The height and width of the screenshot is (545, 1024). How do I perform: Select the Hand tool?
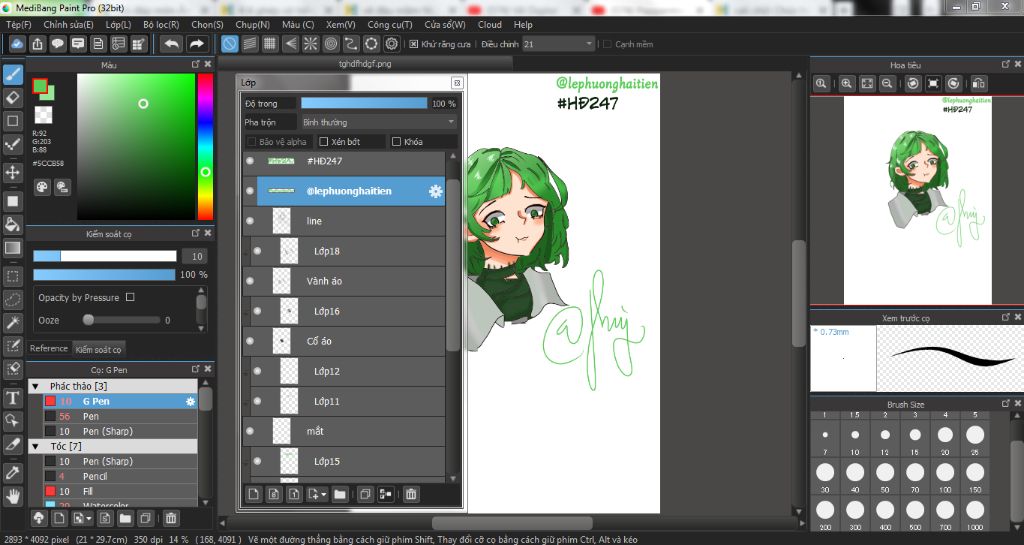(12, 496)
